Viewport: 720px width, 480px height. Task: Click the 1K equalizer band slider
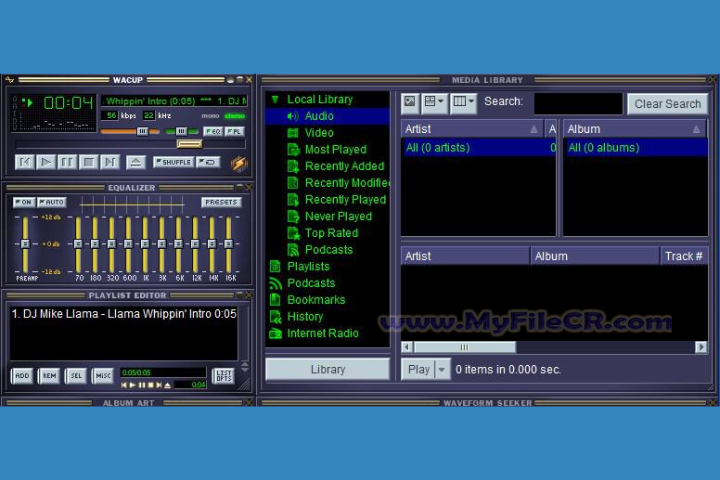click(145, 244)
